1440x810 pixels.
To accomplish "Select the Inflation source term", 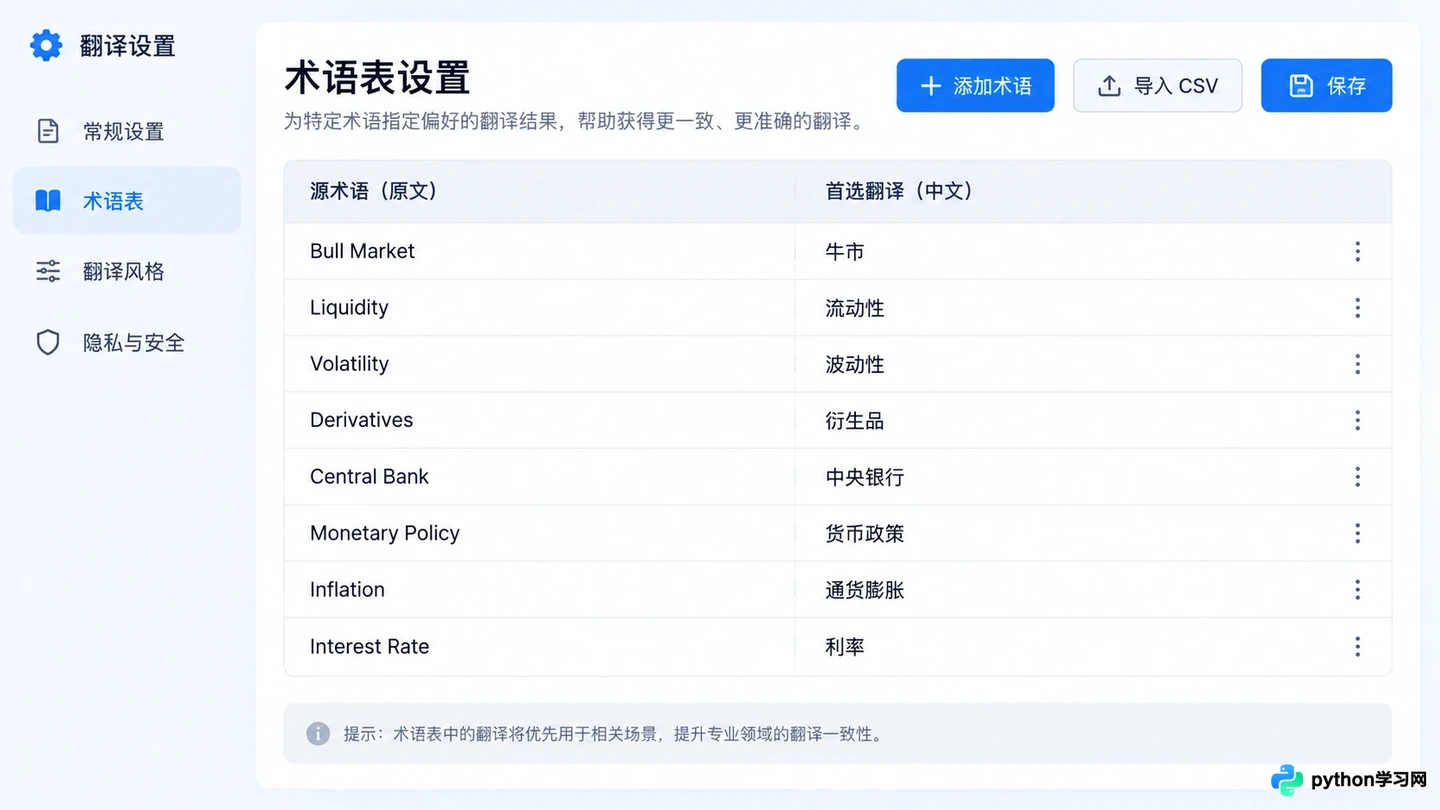I will [347, 590].
